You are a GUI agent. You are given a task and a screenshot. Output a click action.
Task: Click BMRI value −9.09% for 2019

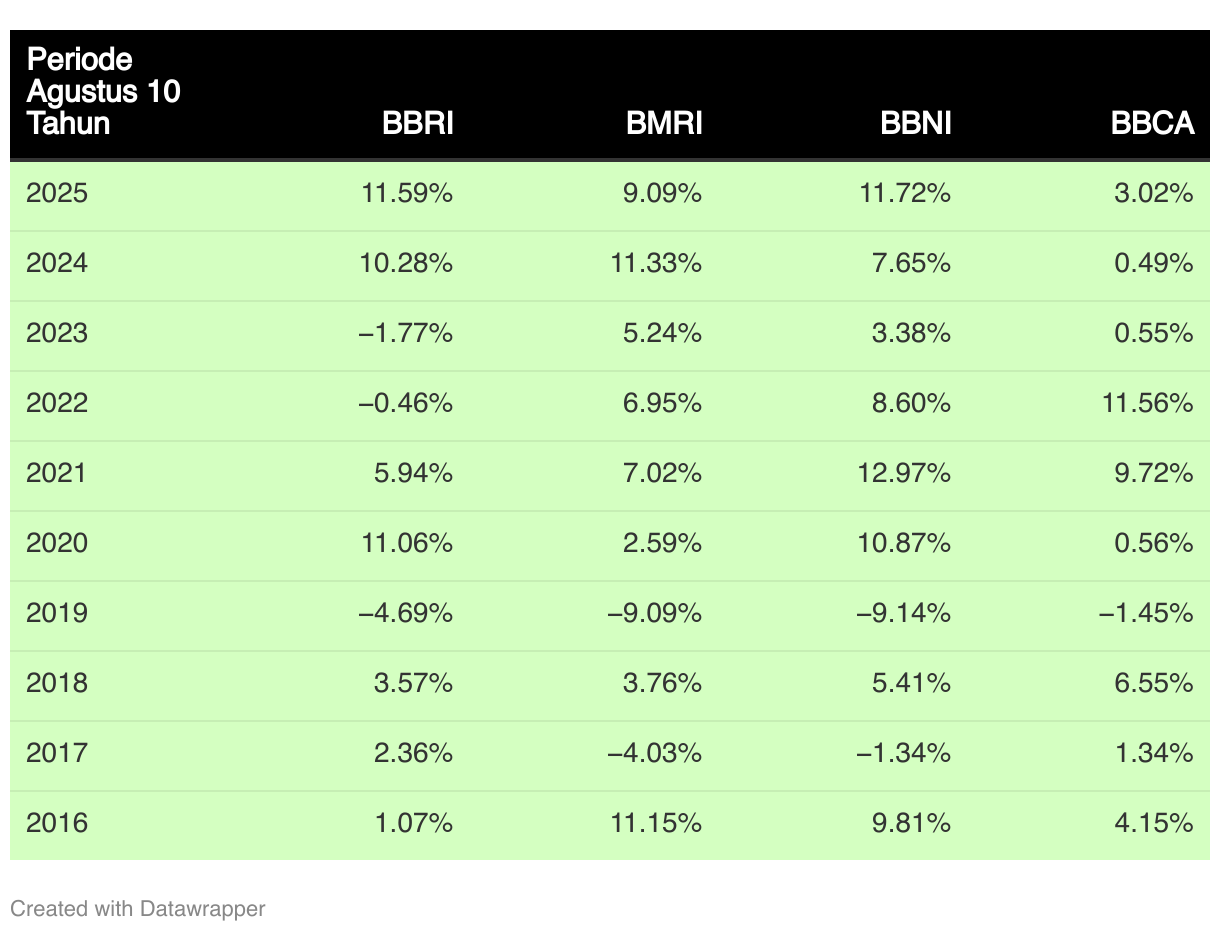(654, 613)
